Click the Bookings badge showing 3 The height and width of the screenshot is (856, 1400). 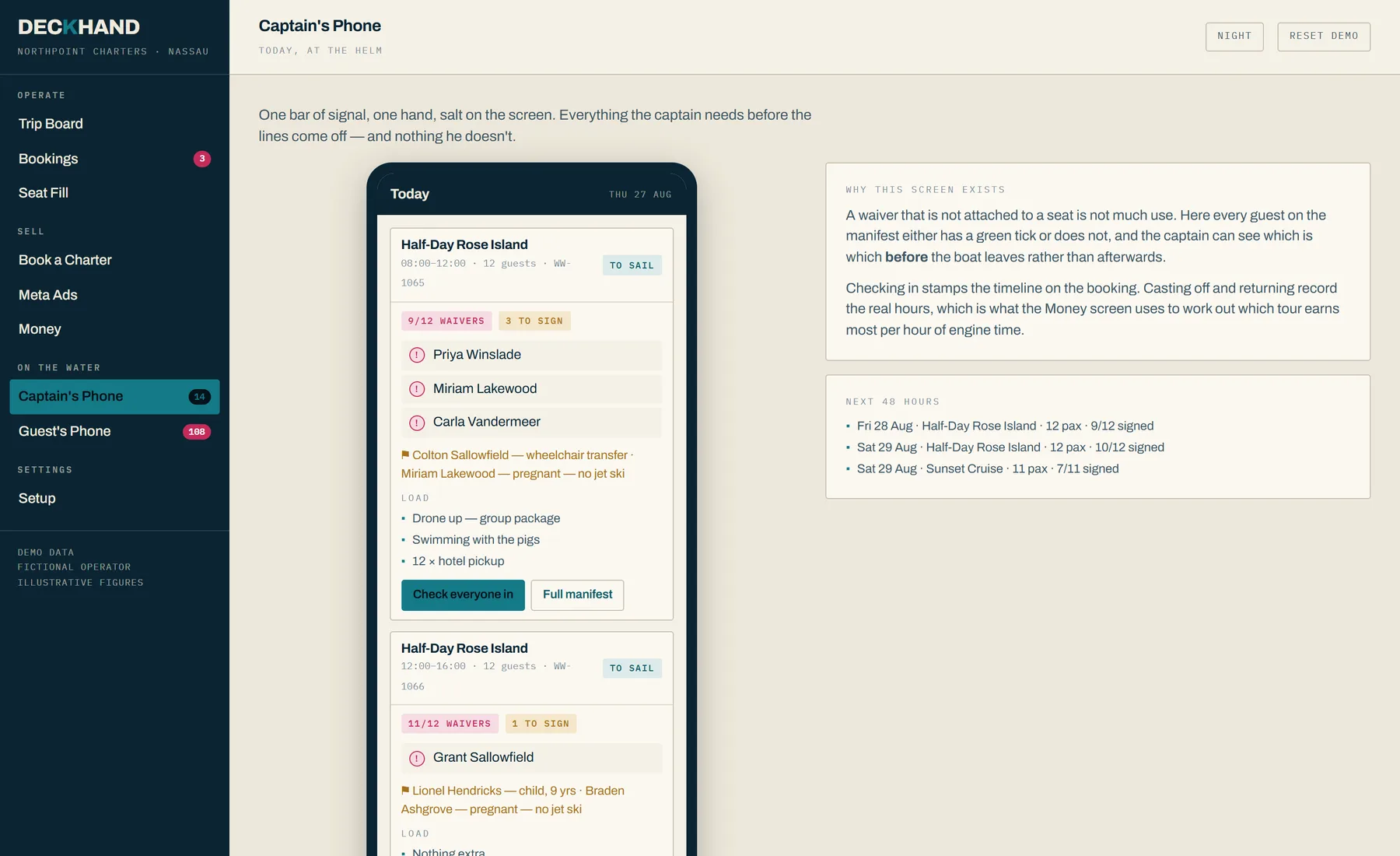[202, 159]
